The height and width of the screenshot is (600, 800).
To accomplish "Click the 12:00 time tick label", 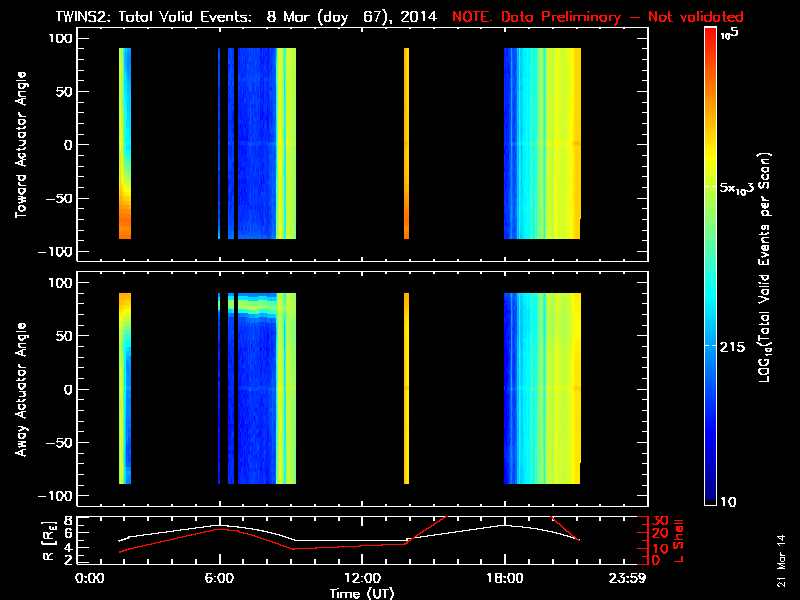I will tap(361, 578).
